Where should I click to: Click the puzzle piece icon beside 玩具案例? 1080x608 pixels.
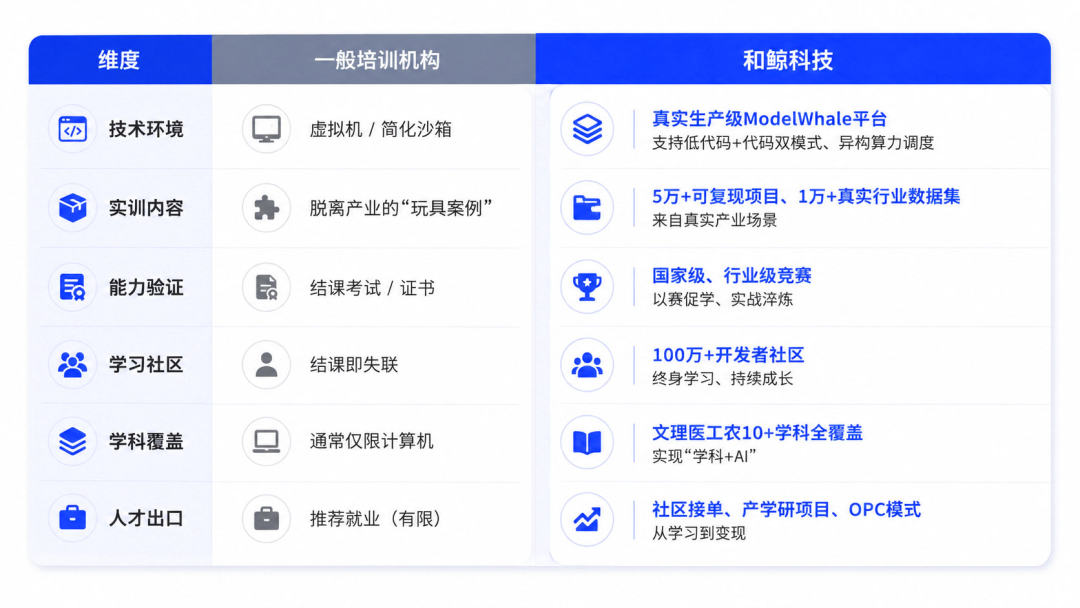tap(266, 207)
